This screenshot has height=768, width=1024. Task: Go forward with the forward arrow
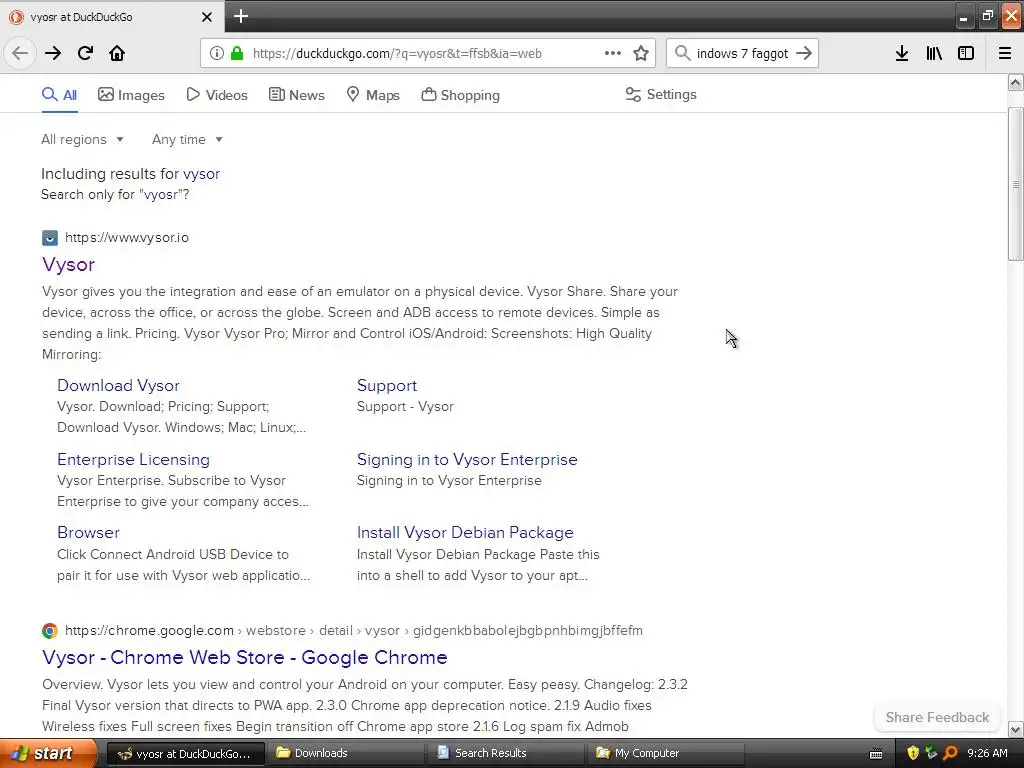(53, 53)
